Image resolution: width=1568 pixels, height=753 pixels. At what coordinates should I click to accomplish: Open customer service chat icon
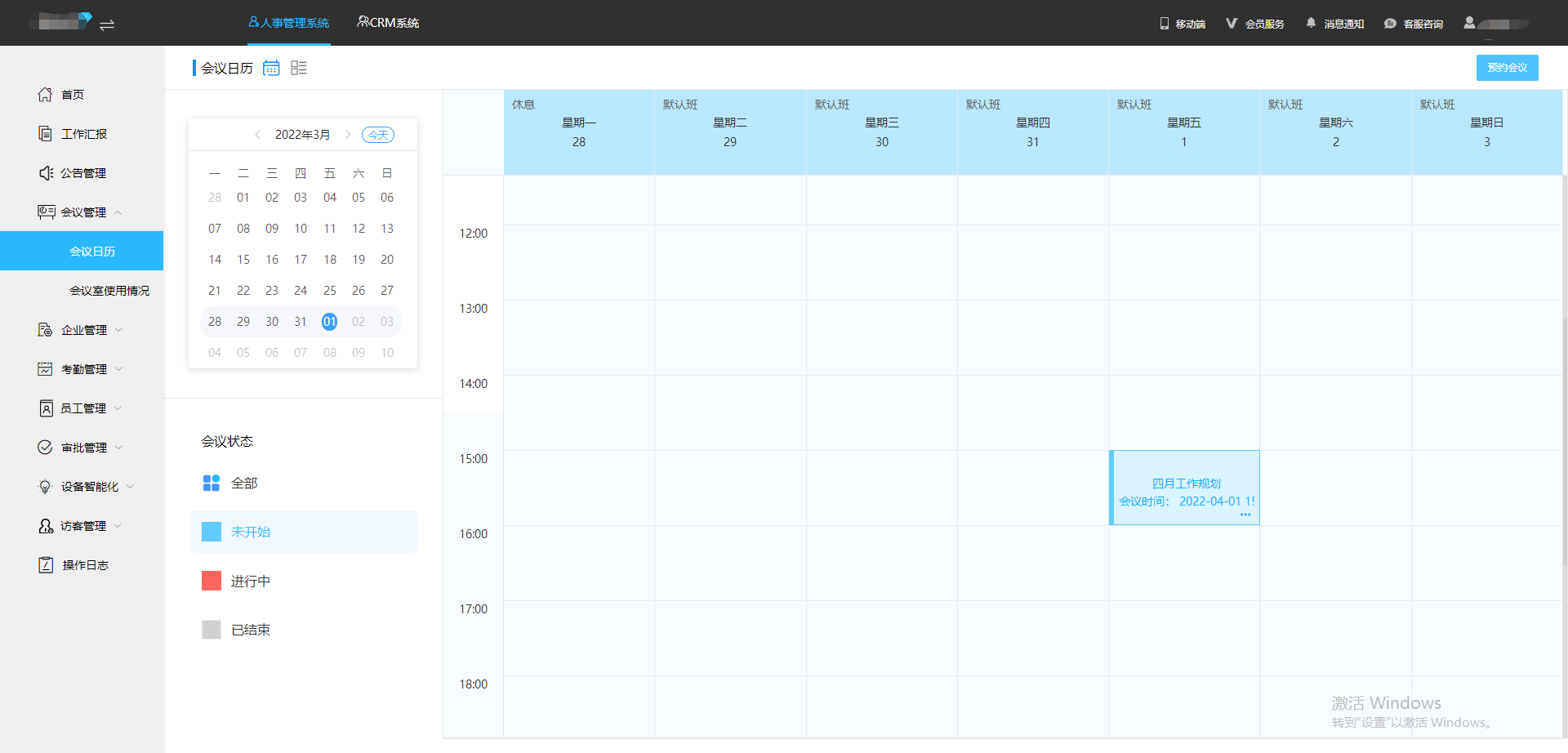[1390, 24]
